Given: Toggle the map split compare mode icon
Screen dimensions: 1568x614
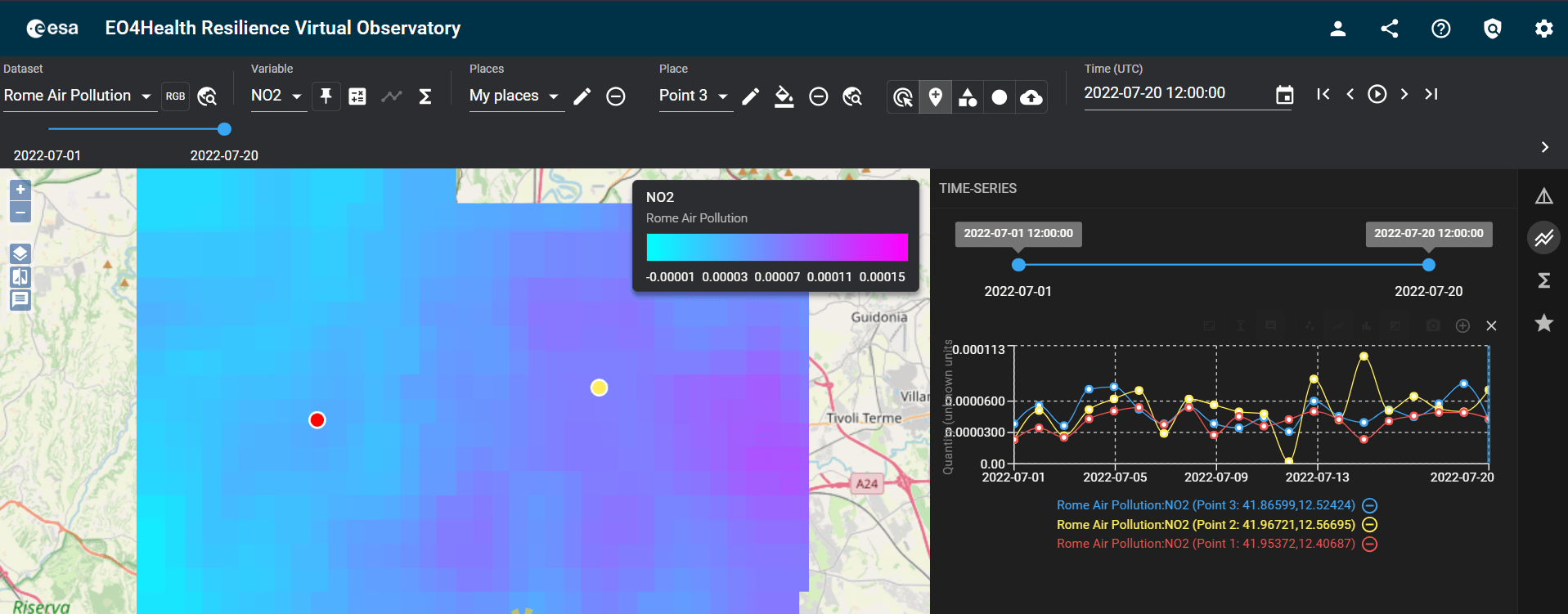Looking at the screenshot, I should [x=20, y=276].
